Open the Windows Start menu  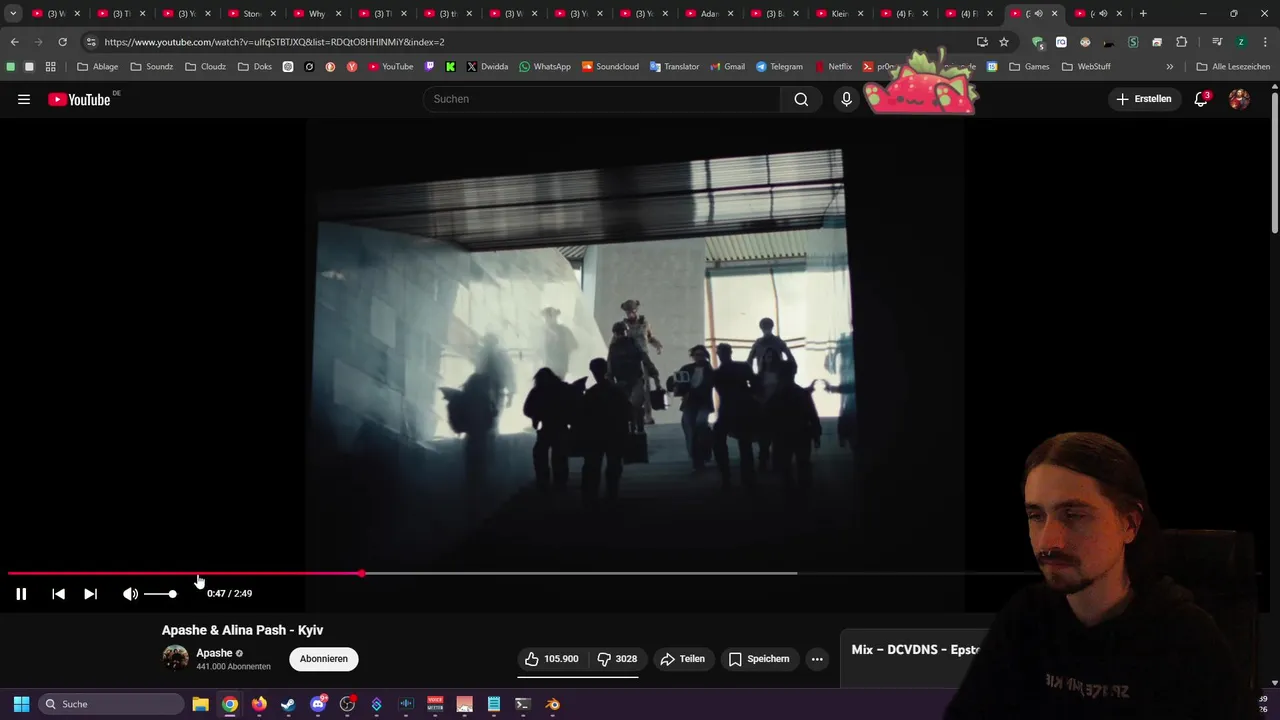pyautogui.click(x=21, y=704)
